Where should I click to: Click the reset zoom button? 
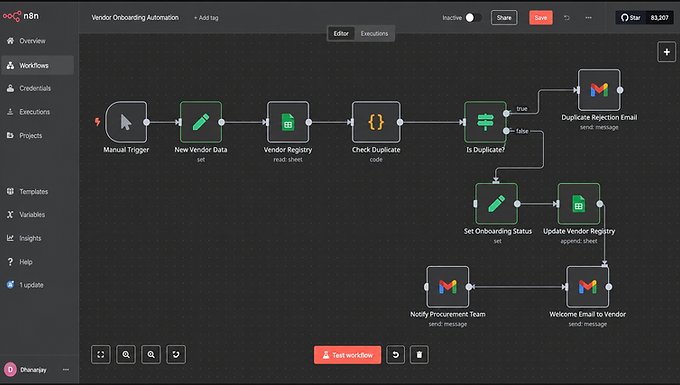176,355
